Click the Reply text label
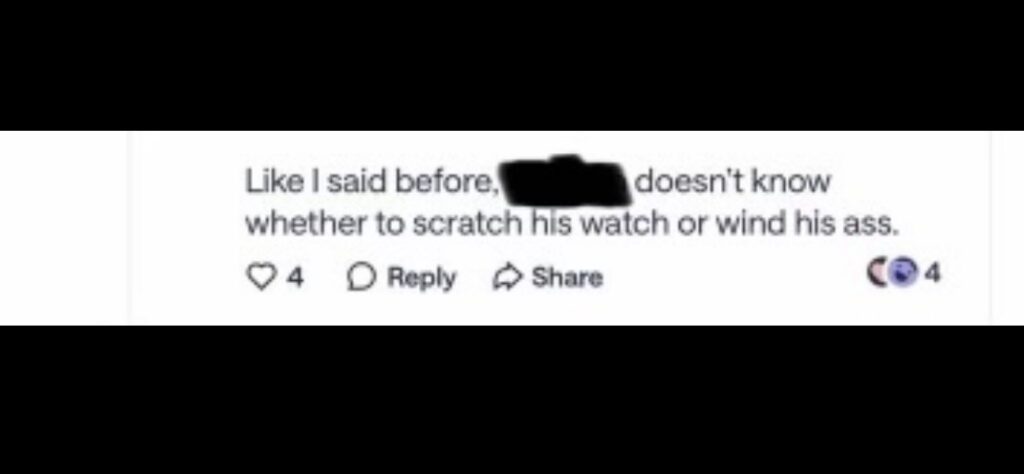This screenshot has height=474, width=1024. pyautogui.click(x=422, y=279)
